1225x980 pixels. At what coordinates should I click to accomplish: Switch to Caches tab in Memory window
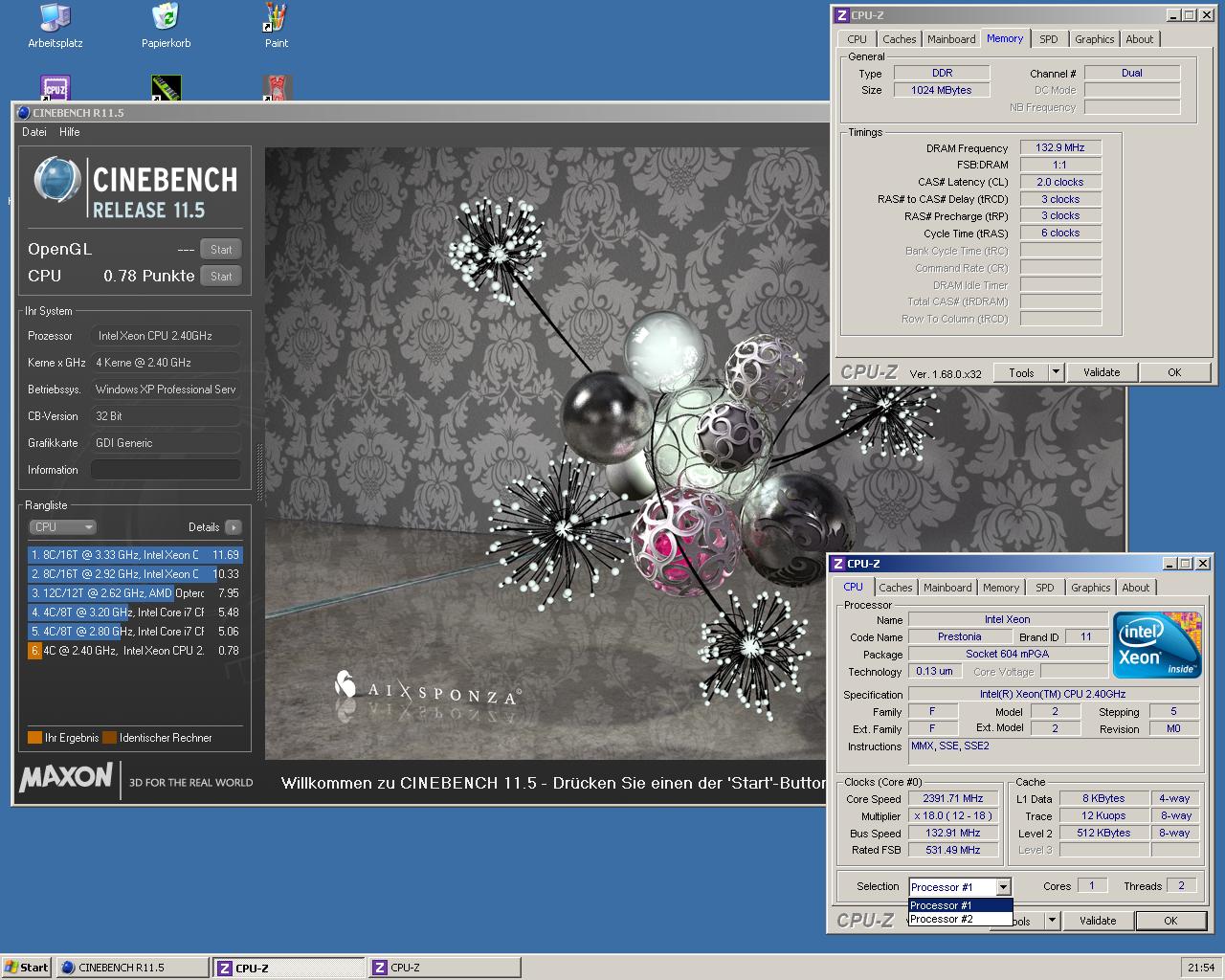click(x=899, y=39)
